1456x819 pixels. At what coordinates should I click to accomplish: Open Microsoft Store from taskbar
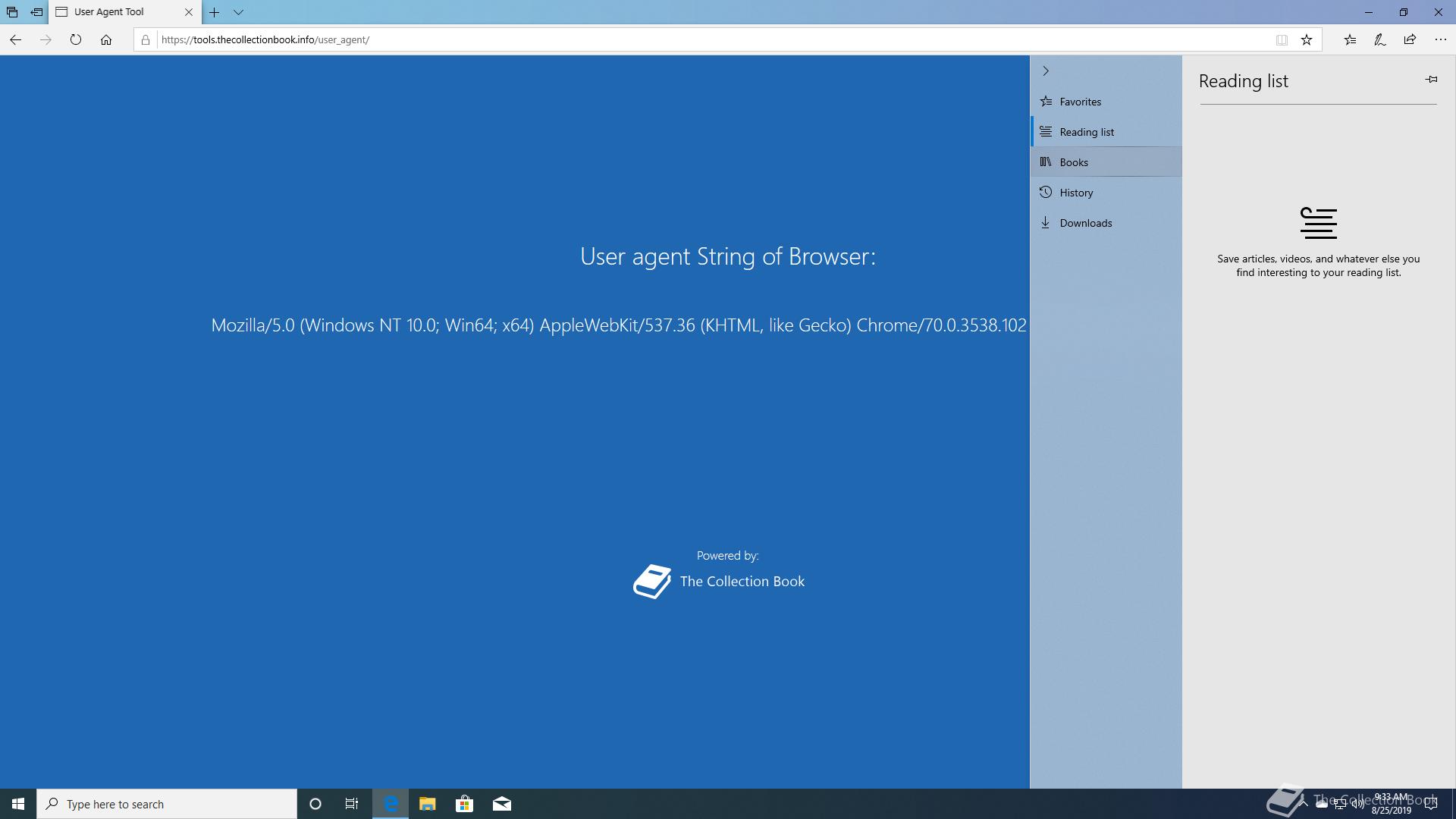click(464, 804)
